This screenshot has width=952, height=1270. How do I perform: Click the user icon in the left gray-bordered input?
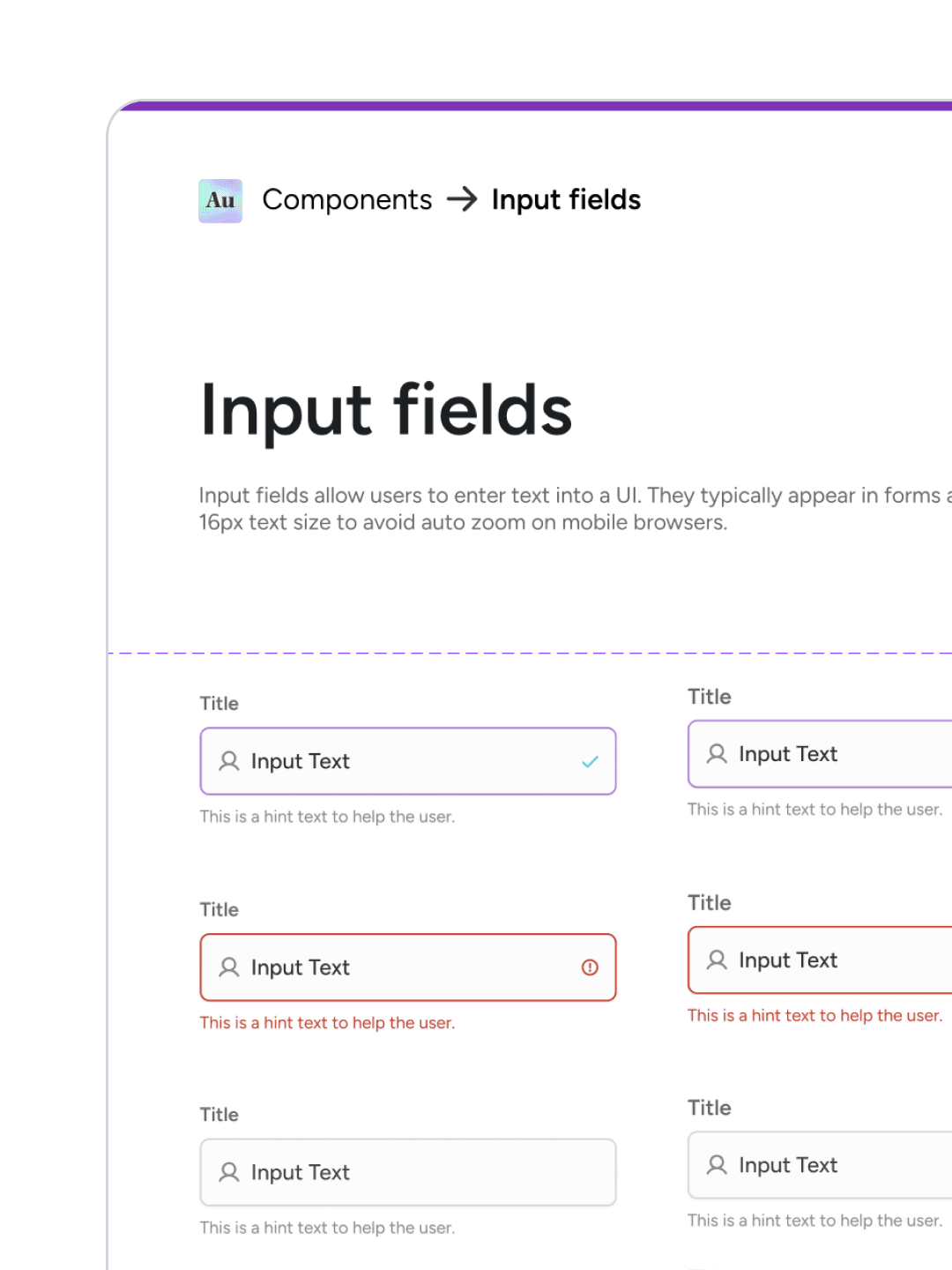[x=229, y=1172]
